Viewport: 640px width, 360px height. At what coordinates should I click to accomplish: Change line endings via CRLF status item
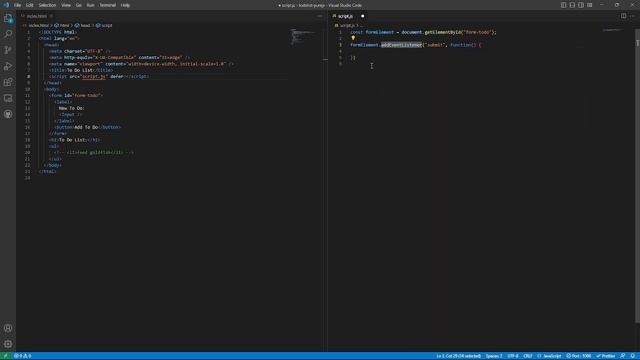(528, 356)
